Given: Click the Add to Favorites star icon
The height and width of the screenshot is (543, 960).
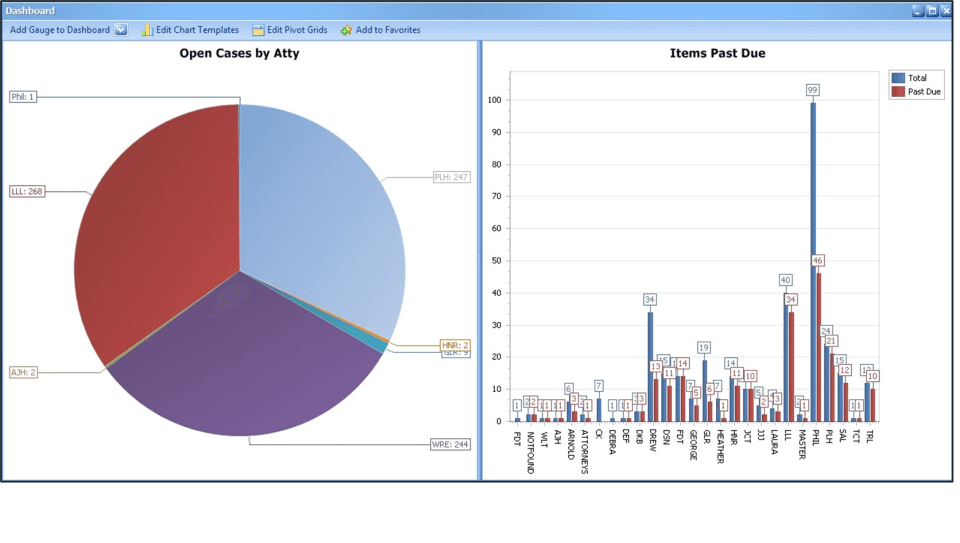Looking at the screenshot, I should (346, 30).
